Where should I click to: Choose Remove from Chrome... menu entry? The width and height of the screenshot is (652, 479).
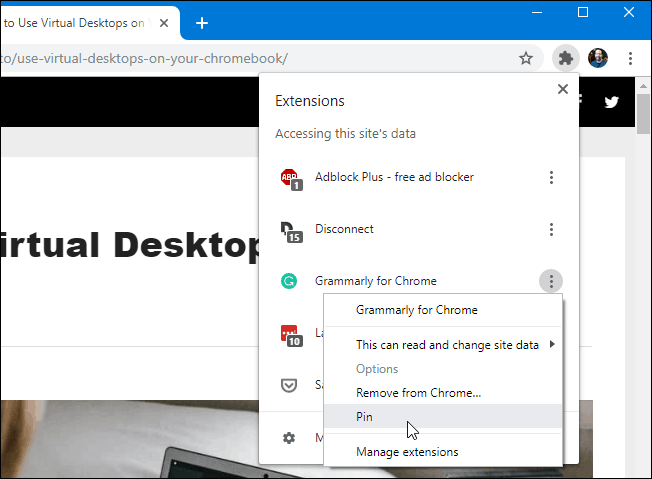443,393
